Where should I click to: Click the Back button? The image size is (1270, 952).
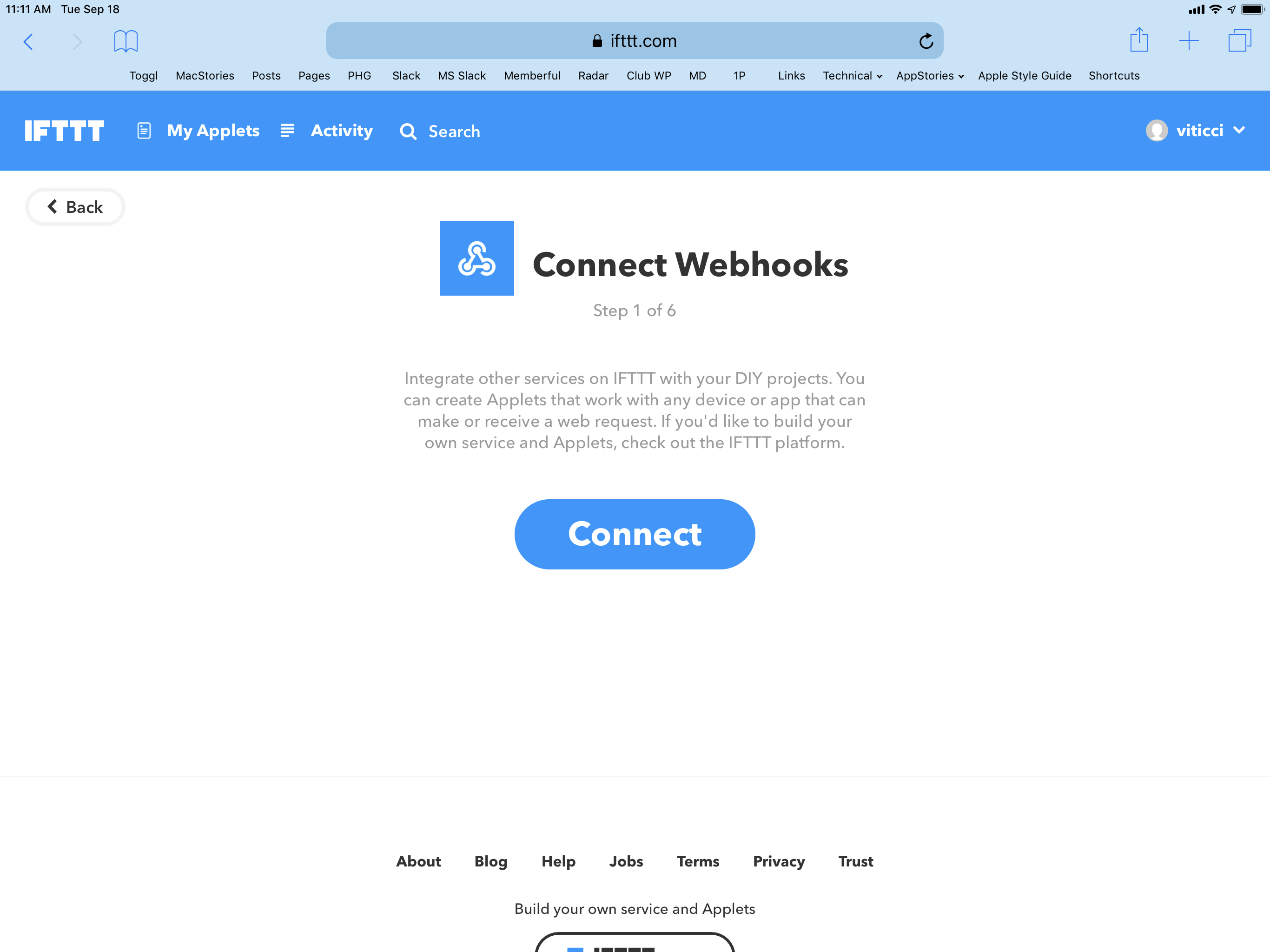[x=75, y=207]
